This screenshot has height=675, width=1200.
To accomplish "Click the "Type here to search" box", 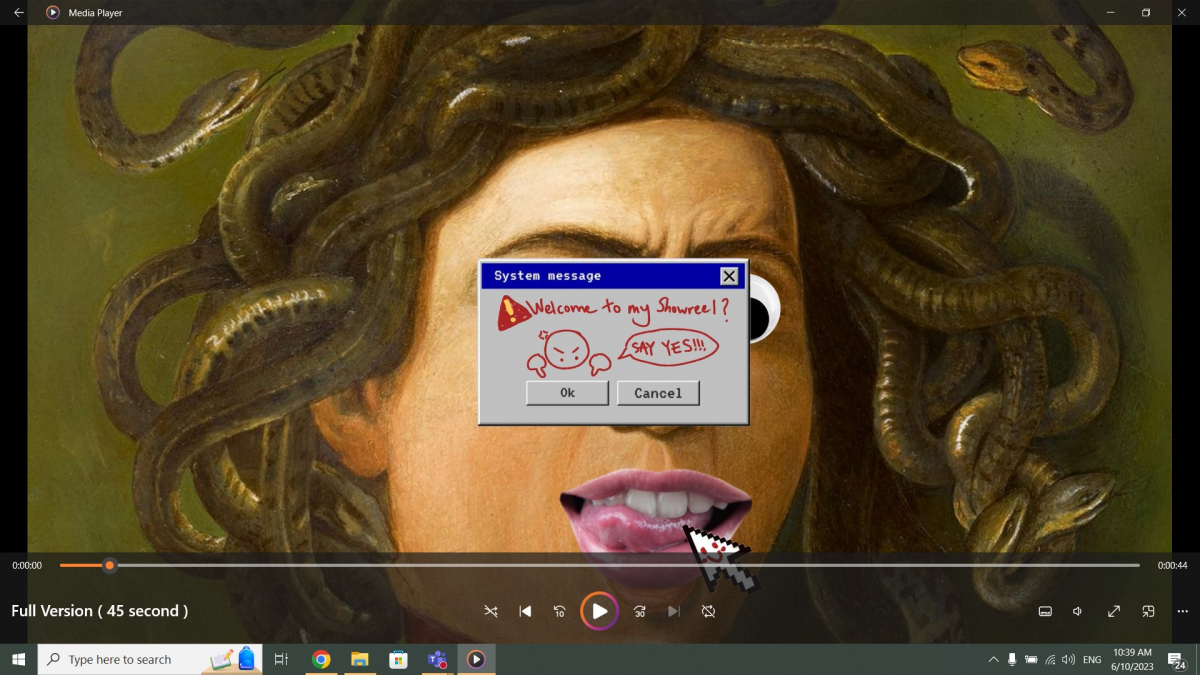I will pos(150,659).
